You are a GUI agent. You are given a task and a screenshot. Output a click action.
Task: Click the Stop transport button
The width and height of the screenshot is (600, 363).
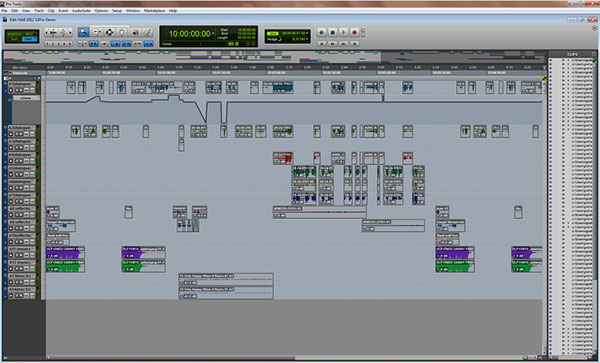pos(333,33)
